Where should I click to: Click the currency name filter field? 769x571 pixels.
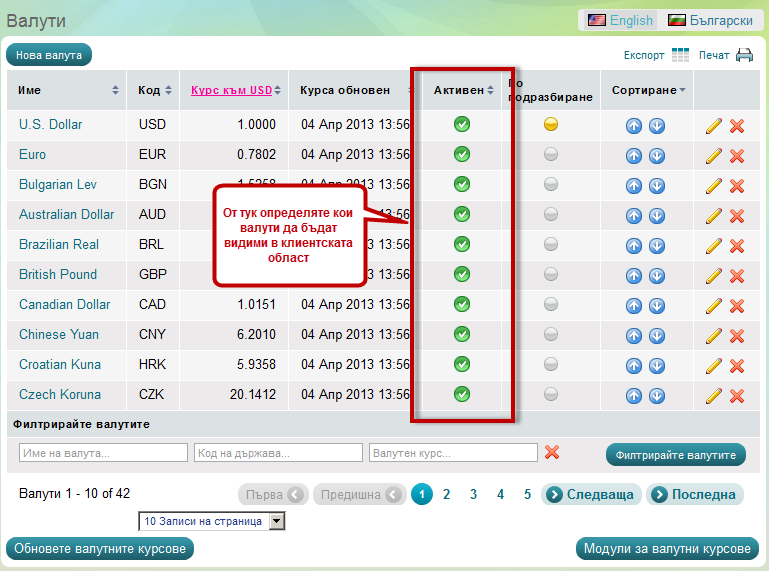click(x=103, y=453)
